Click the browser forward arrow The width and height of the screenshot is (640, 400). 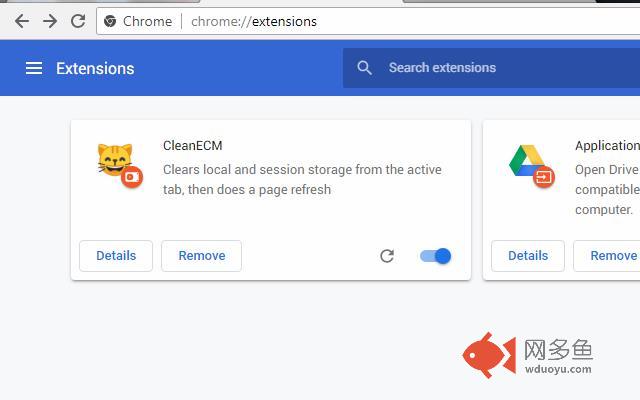(50, 21)
